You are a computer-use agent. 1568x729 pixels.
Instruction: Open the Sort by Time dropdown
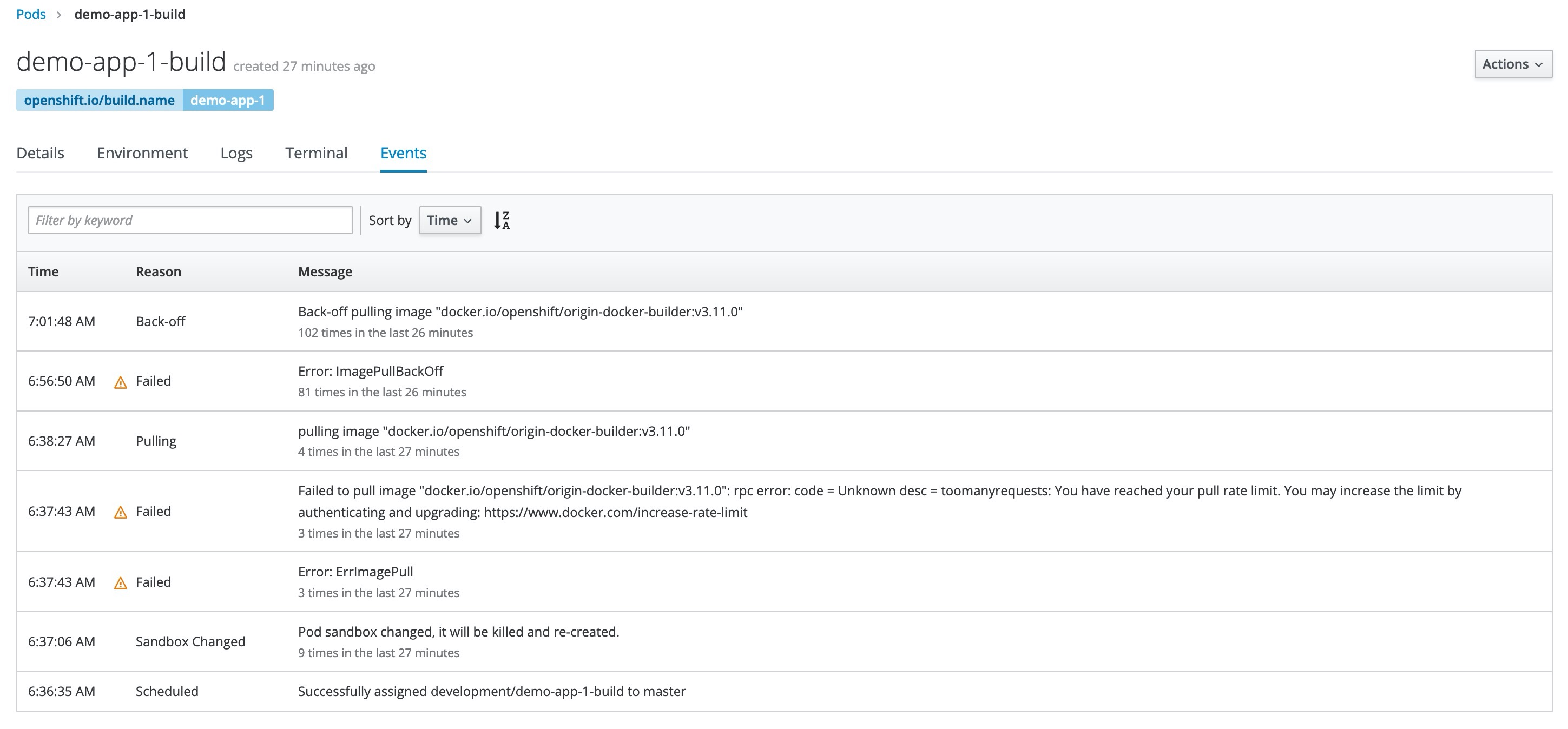[449, 220]
